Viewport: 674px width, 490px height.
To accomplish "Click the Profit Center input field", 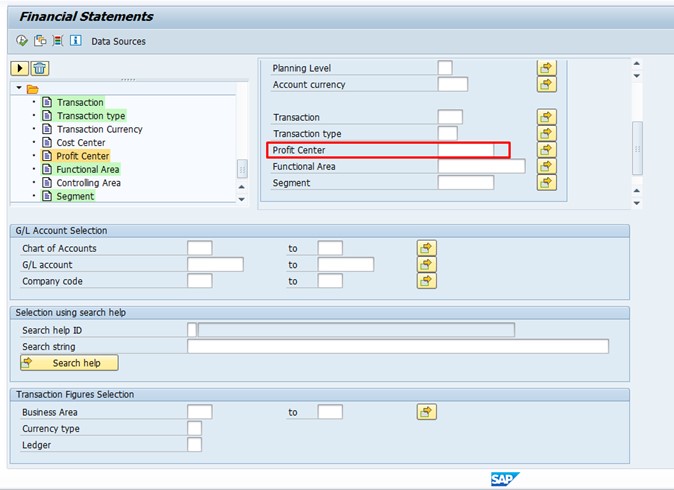I will pos(465,150).
